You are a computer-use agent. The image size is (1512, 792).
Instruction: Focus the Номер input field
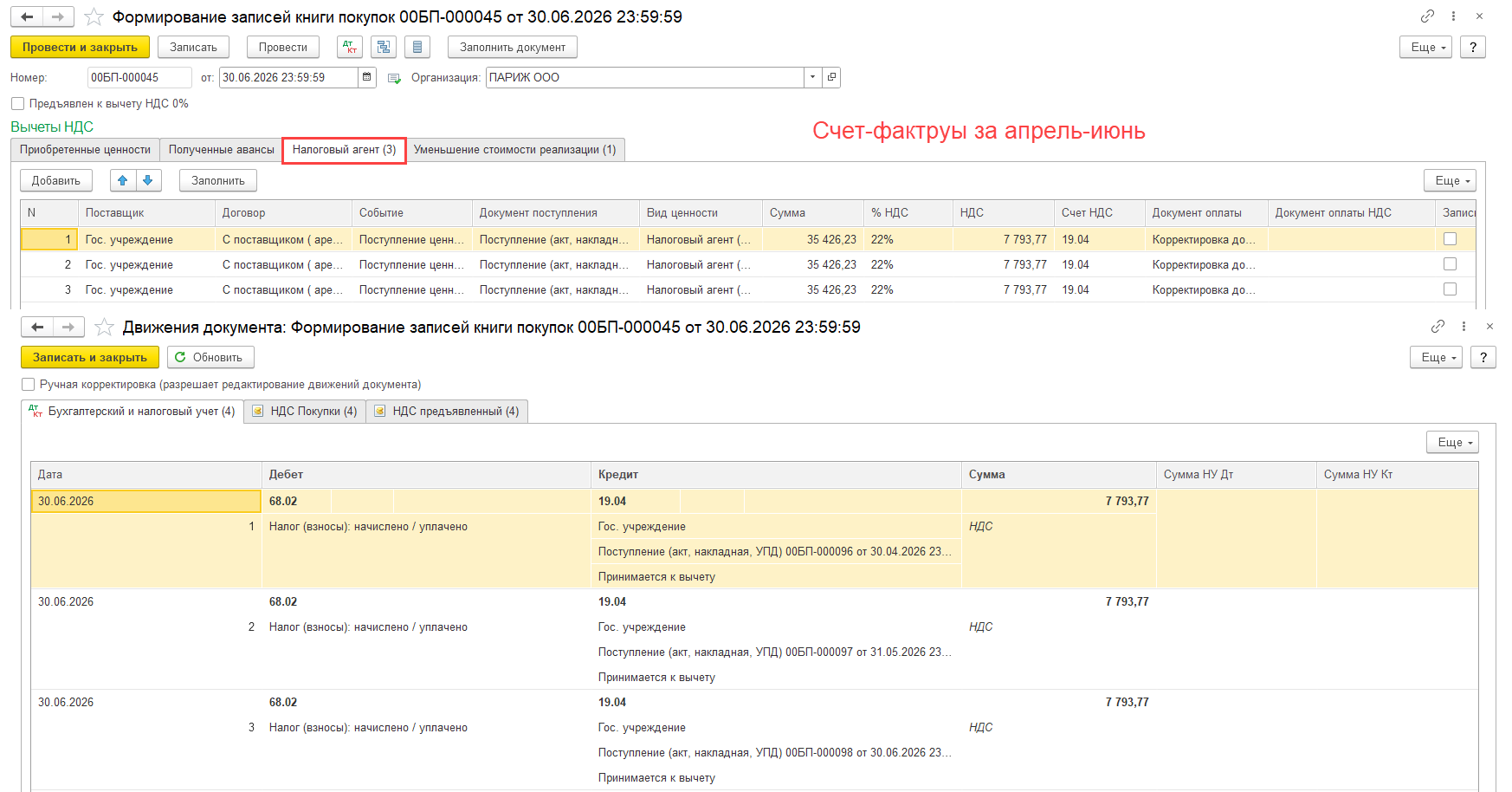pos(139,77)
